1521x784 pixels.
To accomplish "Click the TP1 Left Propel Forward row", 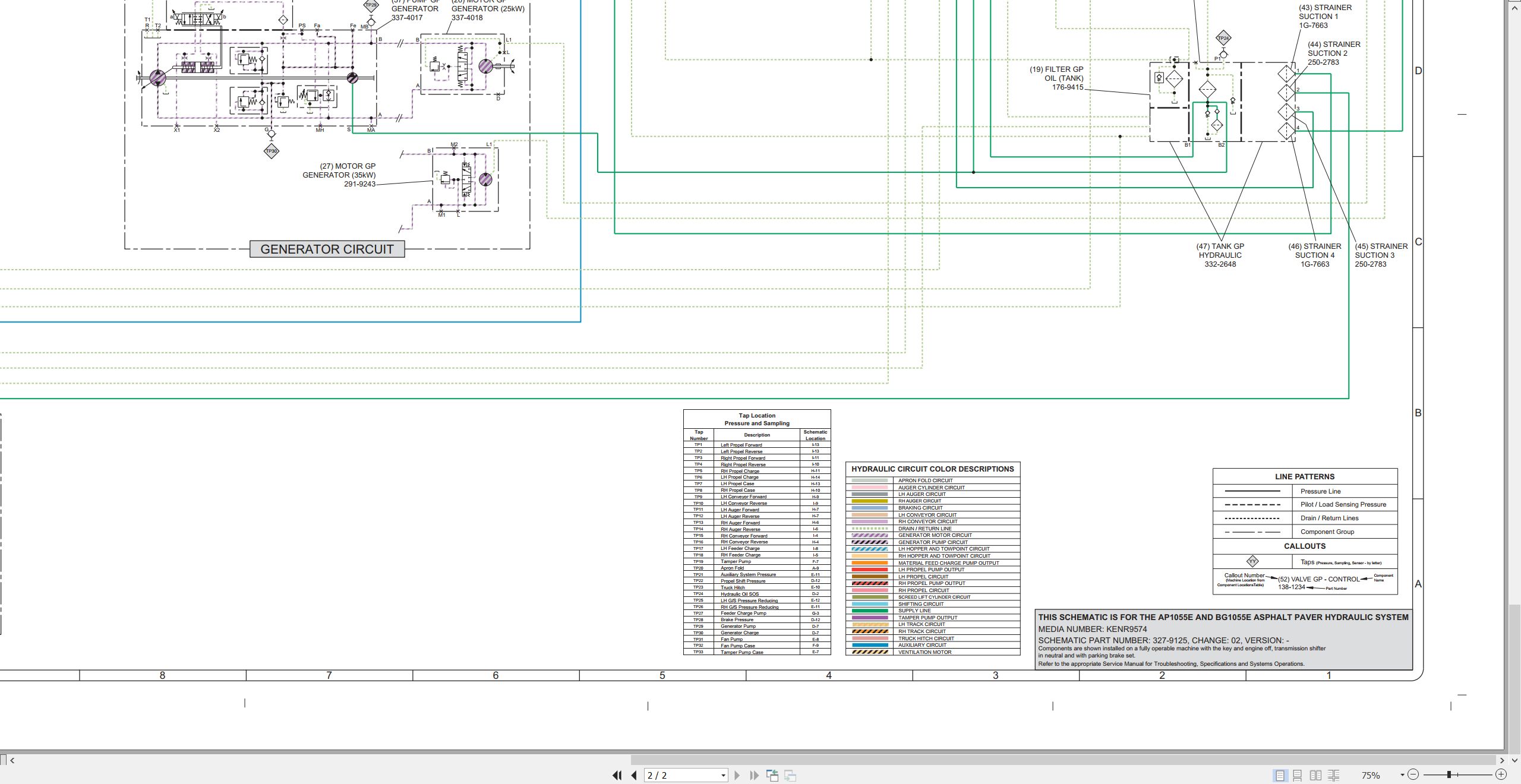I will click(757, 445).
